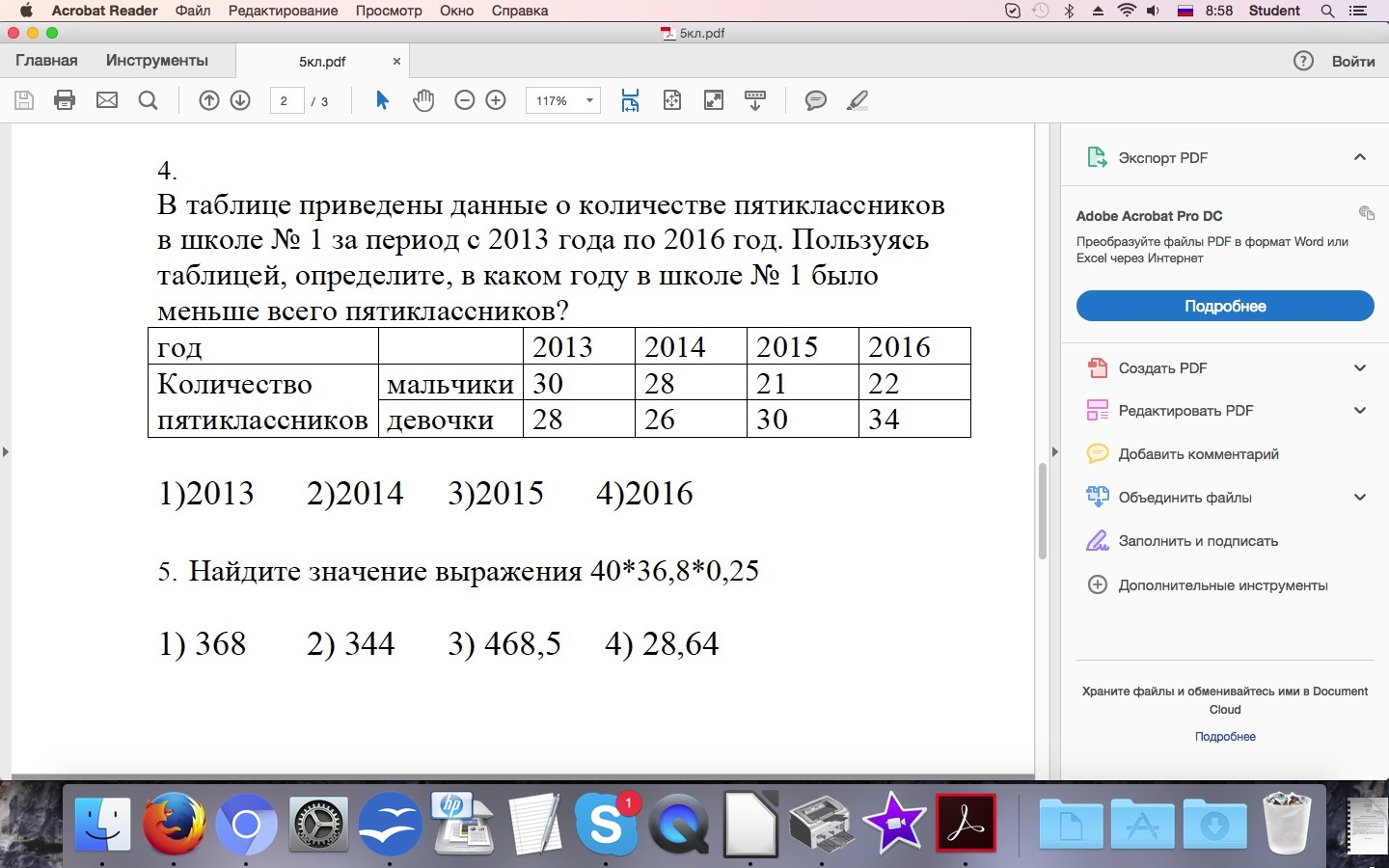Click the print icon in toolbar

click(65, 100)
